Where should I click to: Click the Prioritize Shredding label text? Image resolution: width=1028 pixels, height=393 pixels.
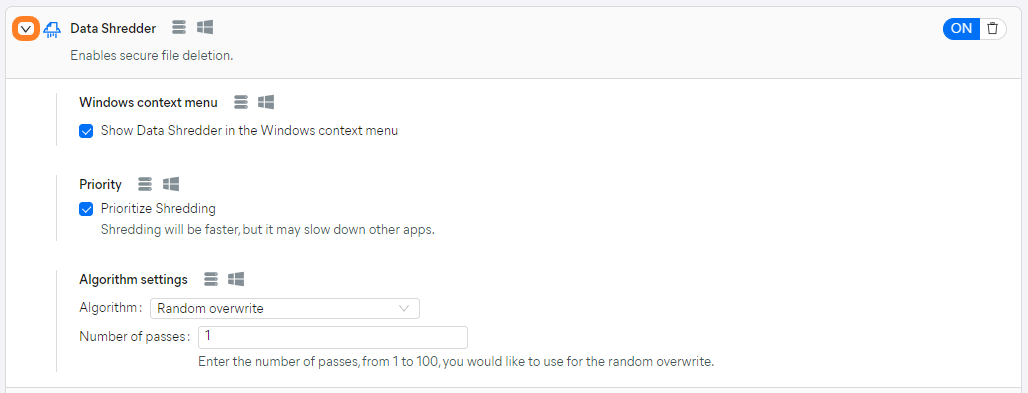click(158, 209)
